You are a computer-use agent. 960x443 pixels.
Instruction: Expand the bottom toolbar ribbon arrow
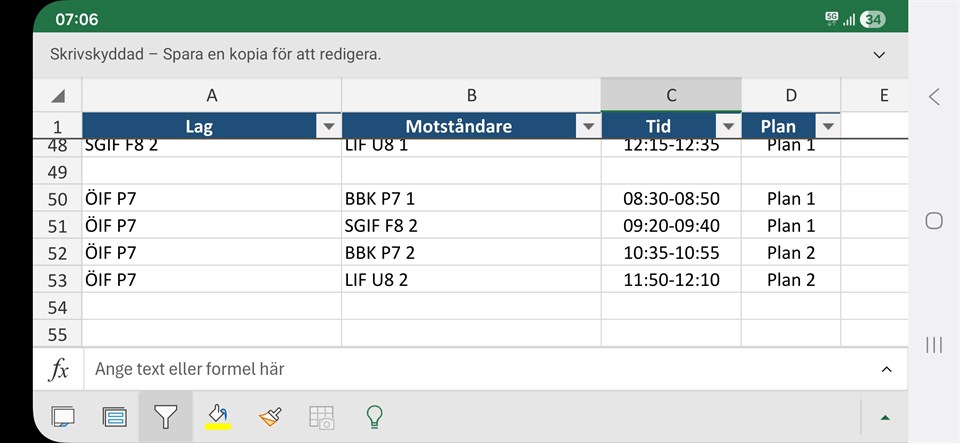click(884, 417)
